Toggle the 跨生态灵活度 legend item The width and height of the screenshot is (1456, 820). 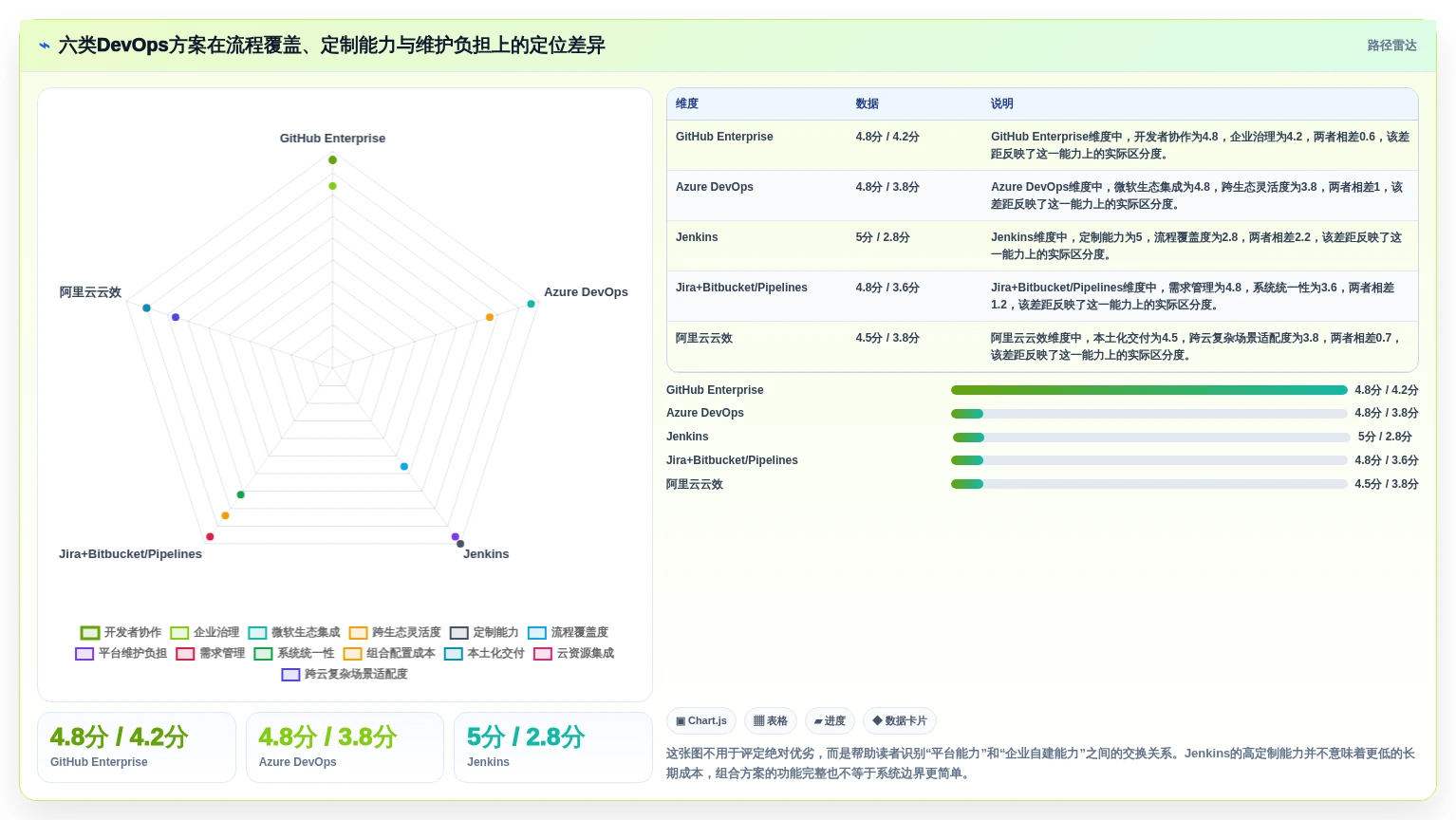point(395,632)
